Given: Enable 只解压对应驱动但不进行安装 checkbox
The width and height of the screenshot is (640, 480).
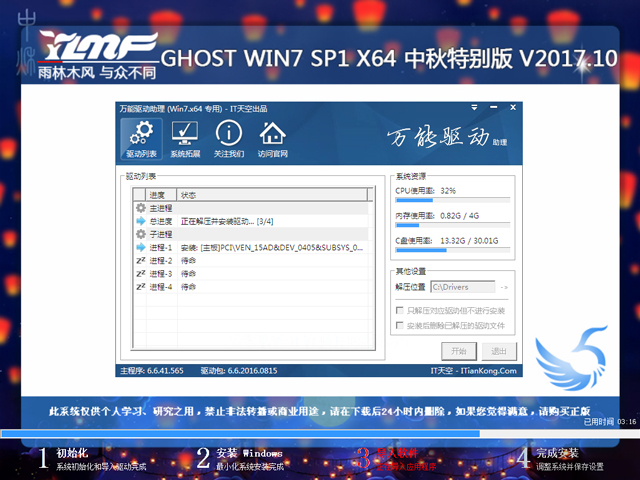Looking at the screenshot, I should (401, 311).
